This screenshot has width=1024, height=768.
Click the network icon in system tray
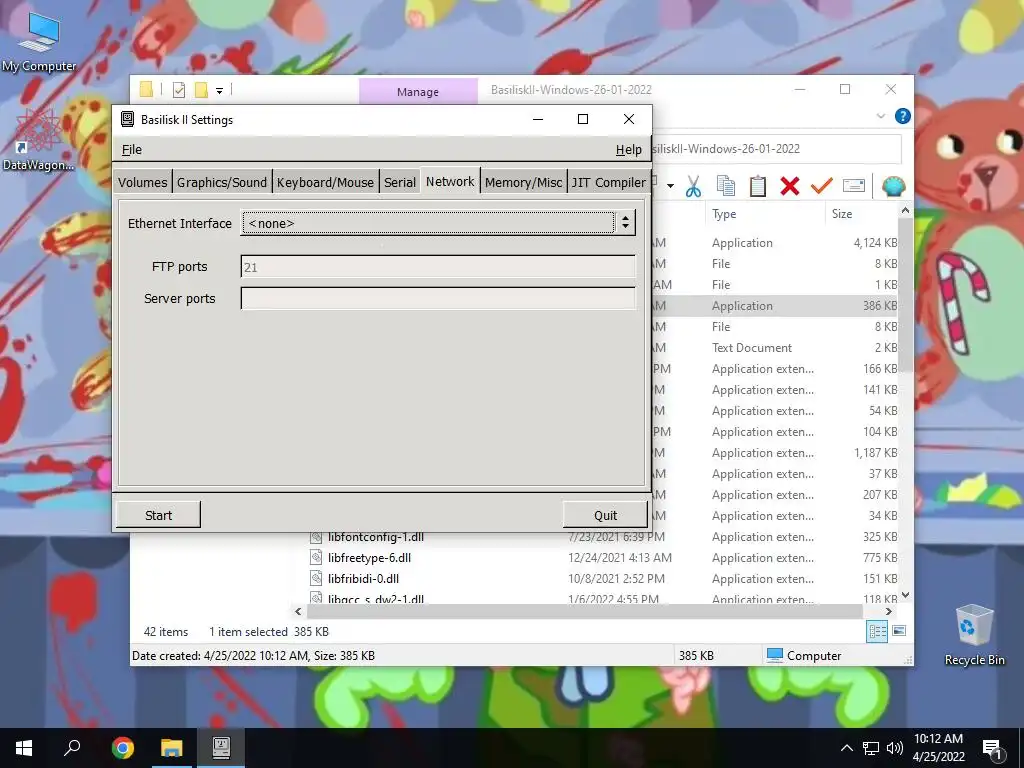click(871, 748)
